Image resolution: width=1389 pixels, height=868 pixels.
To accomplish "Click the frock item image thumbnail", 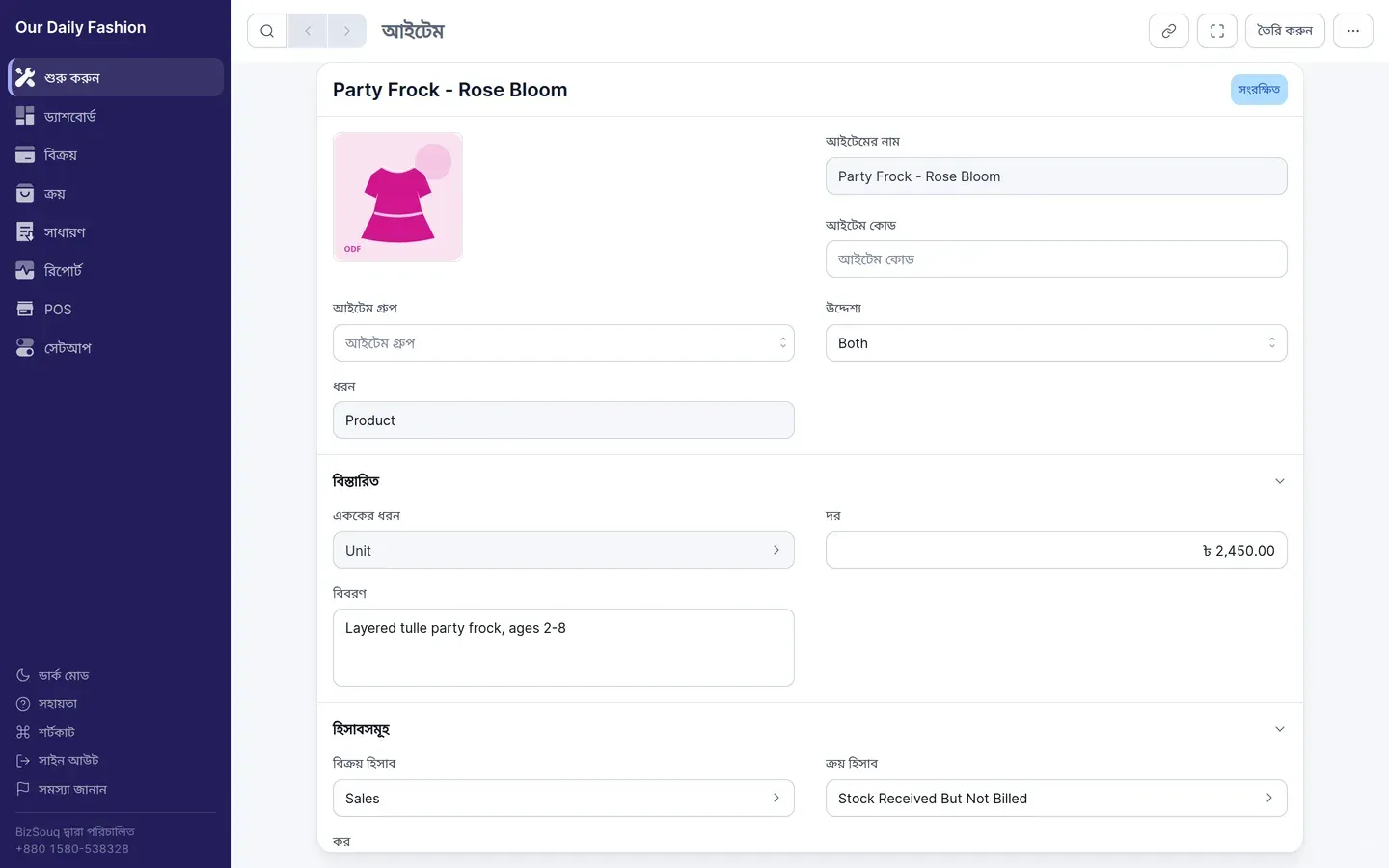I will (x=397, y=197).
